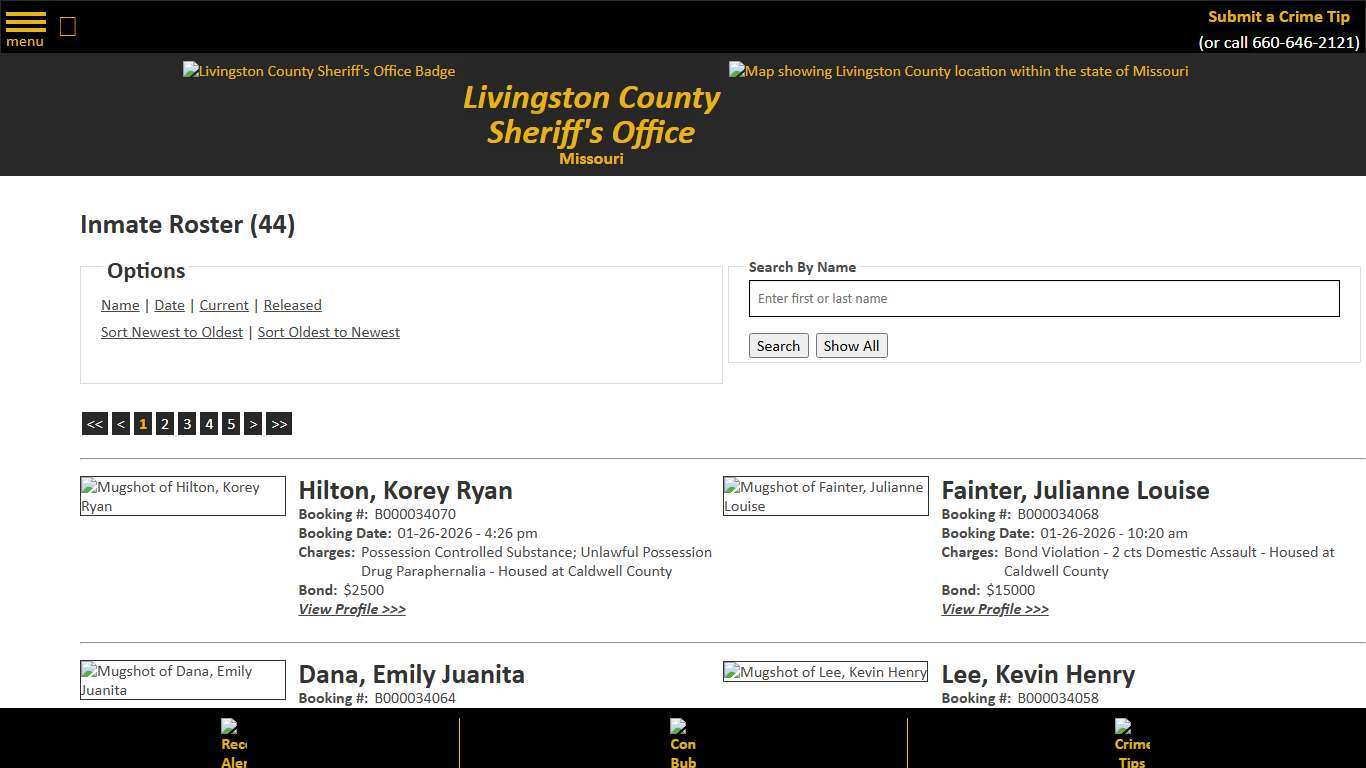
Task: Select Sort Newest to Oldest
Action: 171,332
